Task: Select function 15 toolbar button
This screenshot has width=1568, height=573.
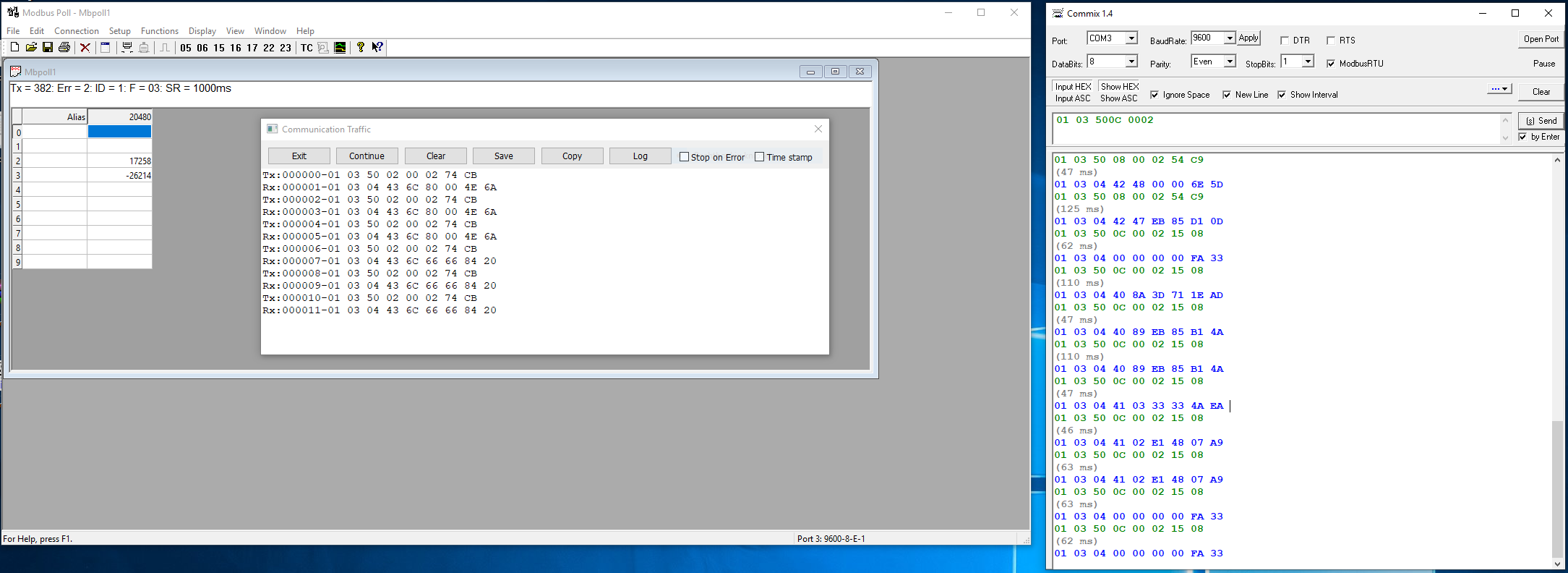Action: coord(219,48)
